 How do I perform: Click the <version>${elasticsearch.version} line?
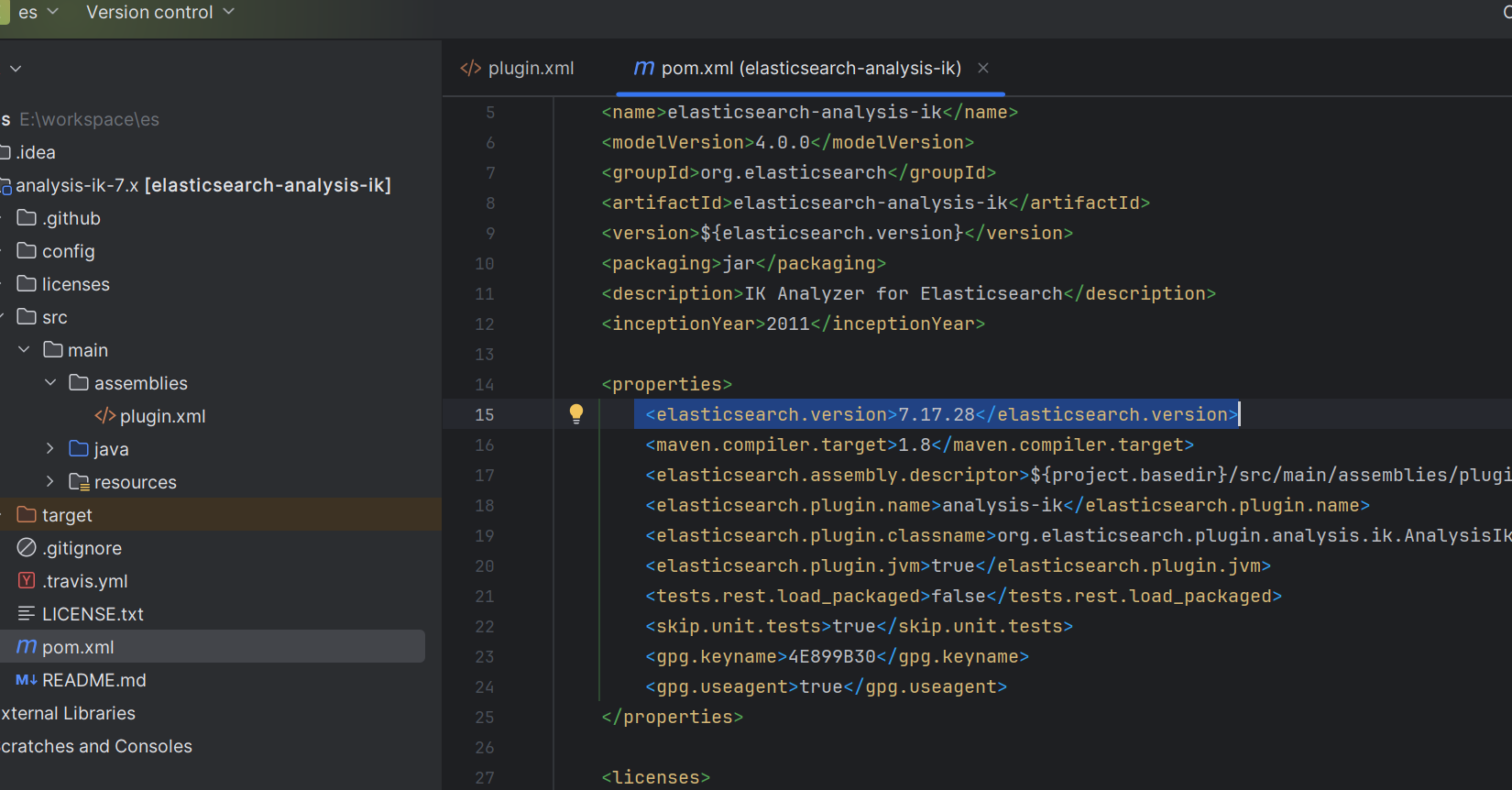[x=837, y=233]
